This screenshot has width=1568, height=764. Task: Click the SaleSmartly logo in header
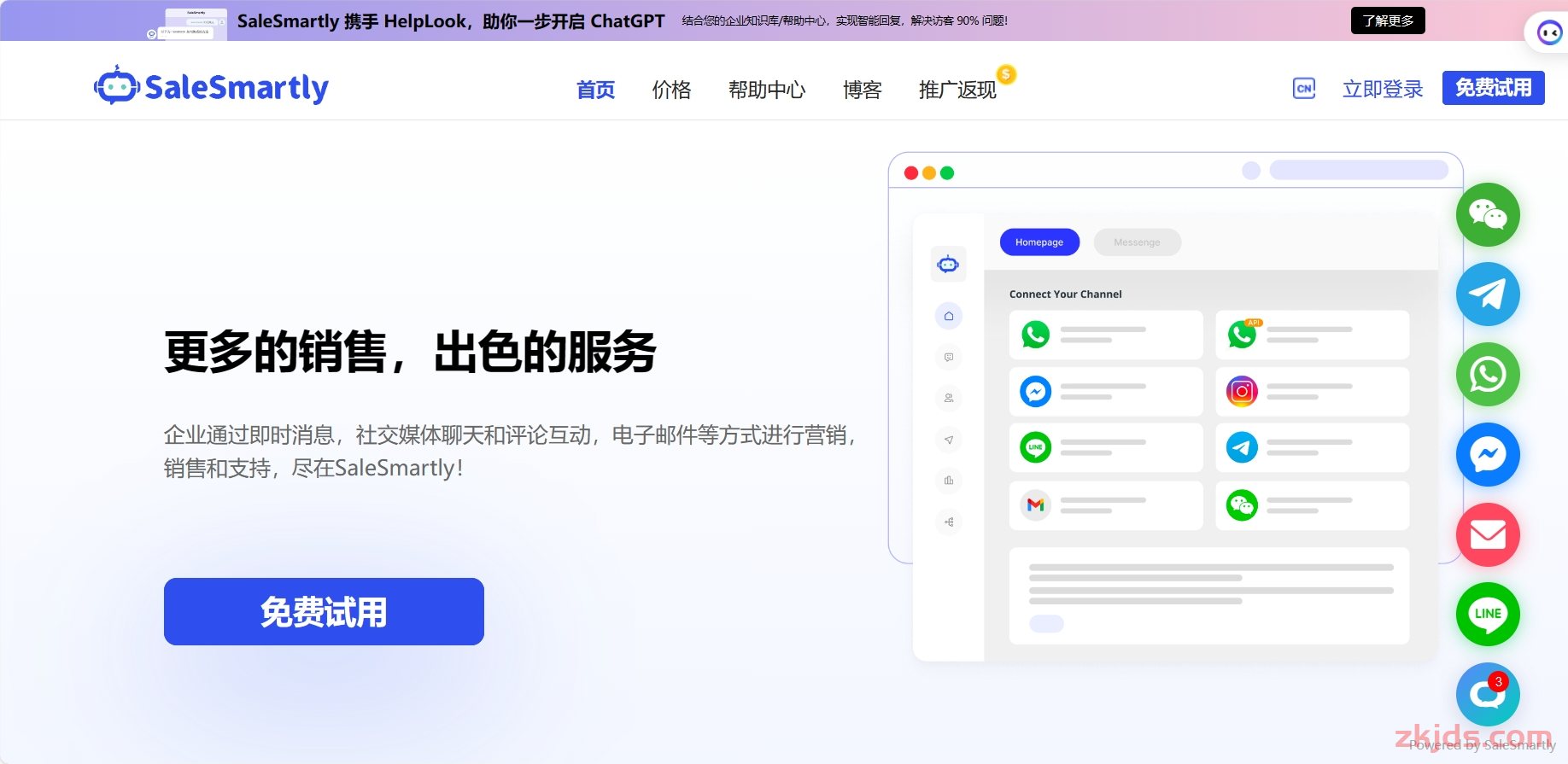click(211, 87)
